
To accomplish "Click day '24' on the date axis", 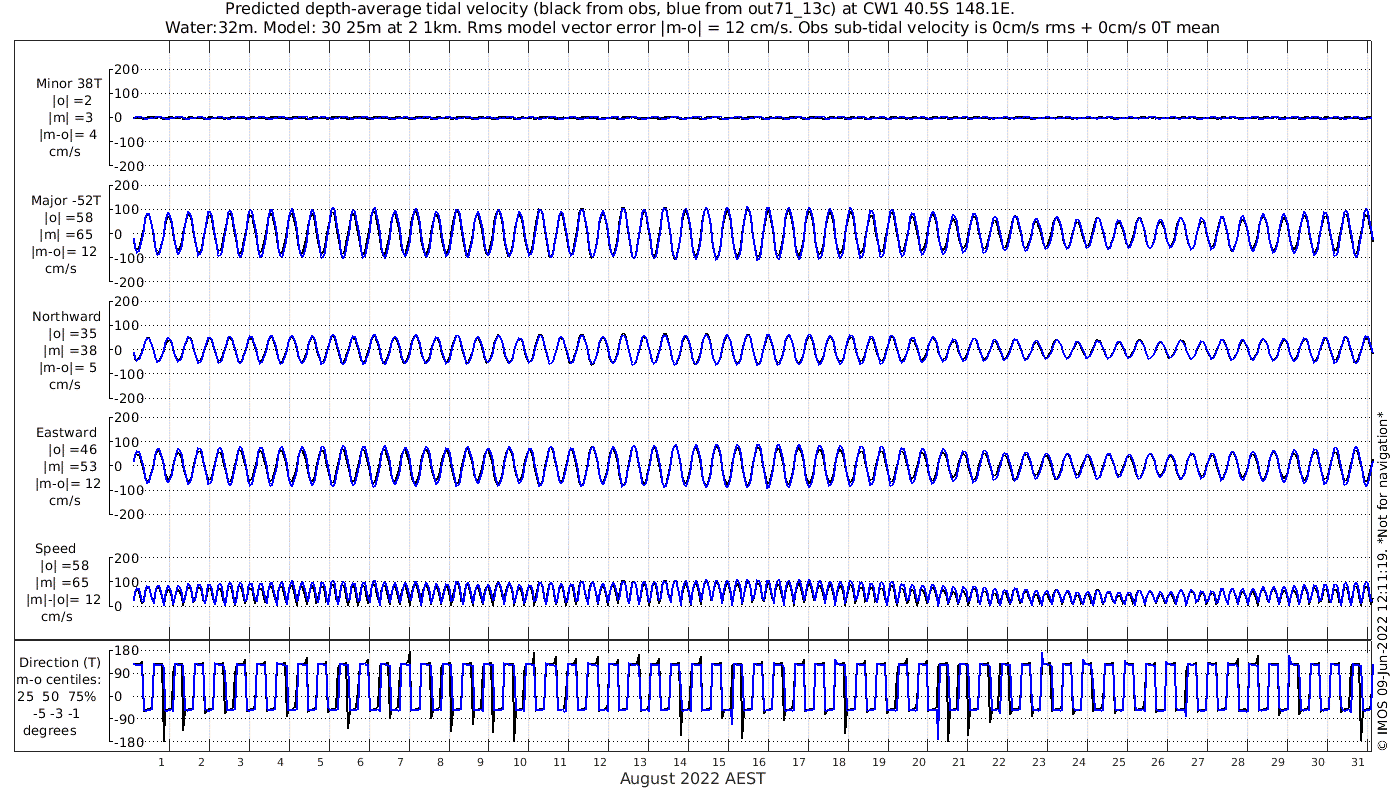I will [x=1078, y=762].
